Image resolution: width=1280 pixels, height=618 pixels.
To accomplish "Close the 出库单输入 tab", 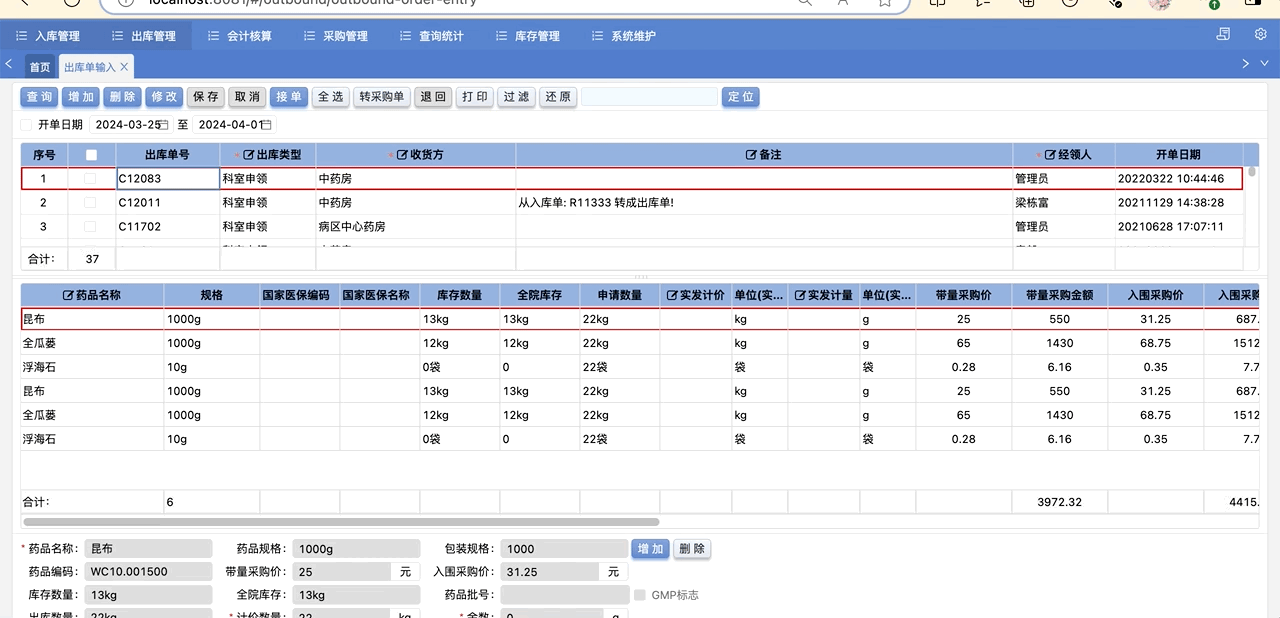I will [x=124, y=67].
